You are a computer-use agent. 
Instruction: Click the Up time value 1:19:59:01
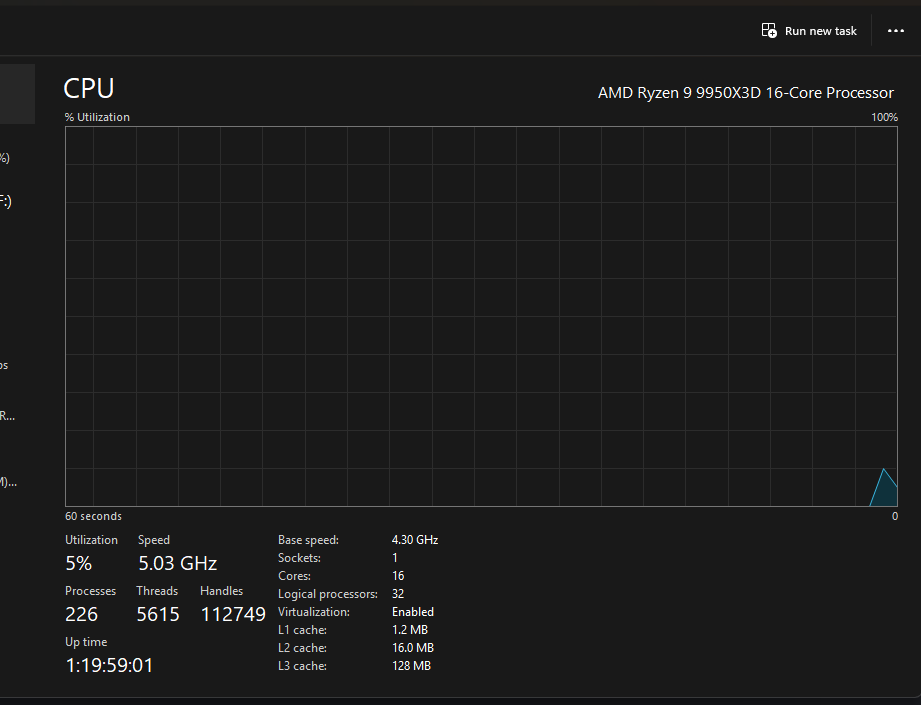pos(109,665)
